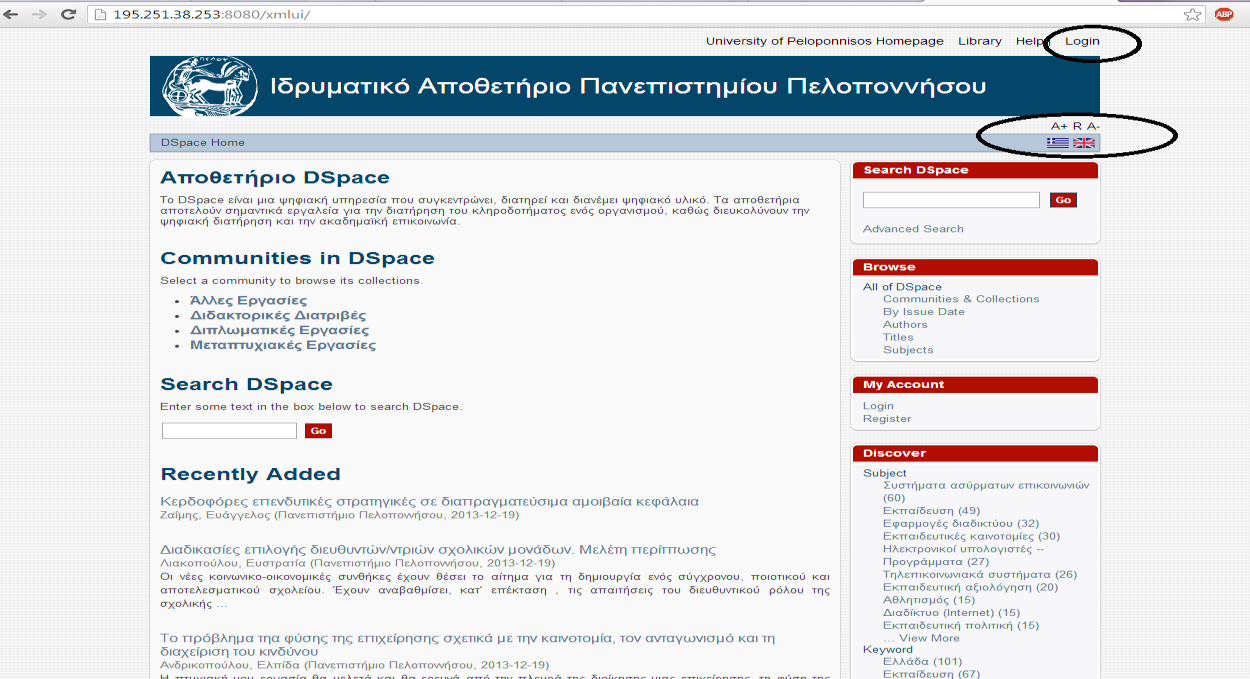1250x679 pixels.
Task: Switch language with the Greek flag
Action: tap(1058, 143)
